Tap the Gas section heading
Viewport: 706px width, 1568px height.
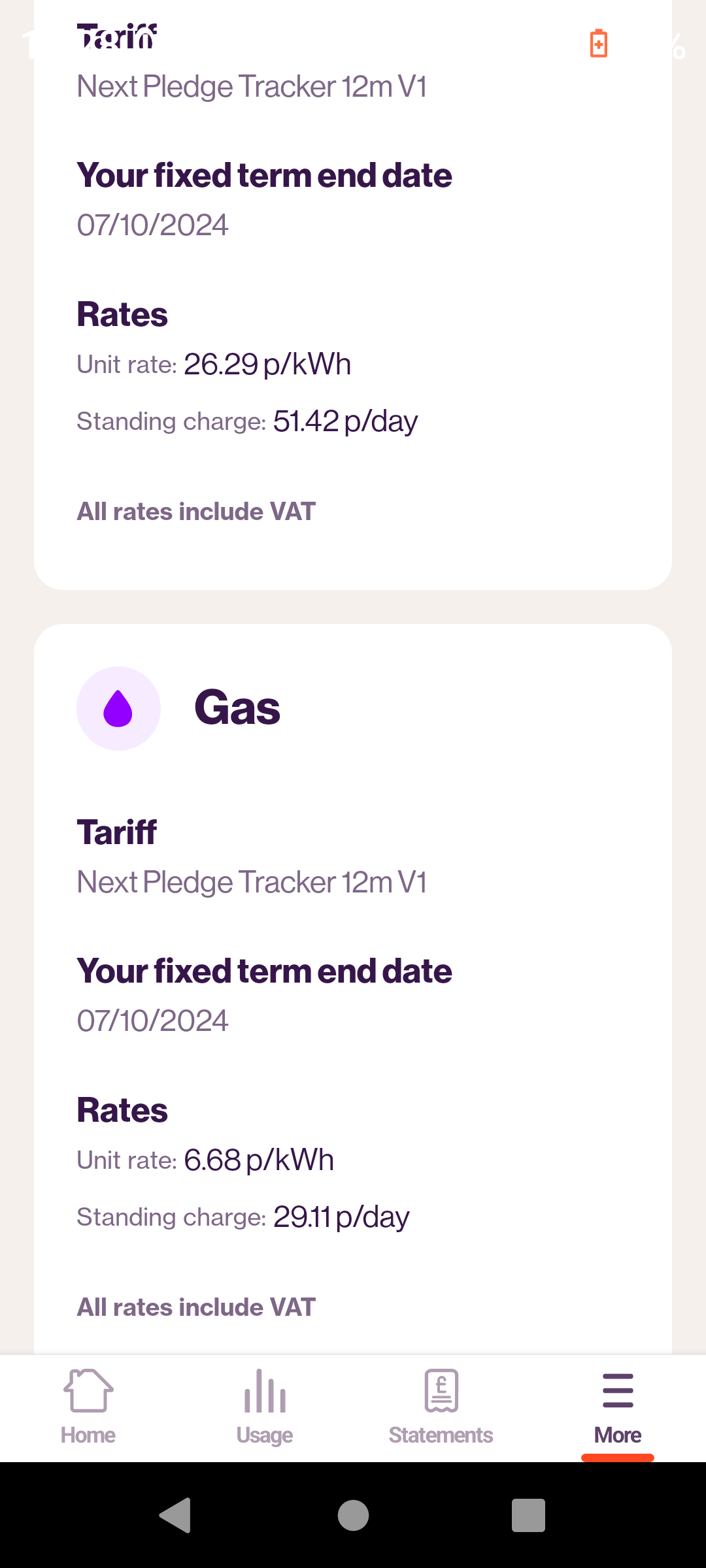(237, 708)
